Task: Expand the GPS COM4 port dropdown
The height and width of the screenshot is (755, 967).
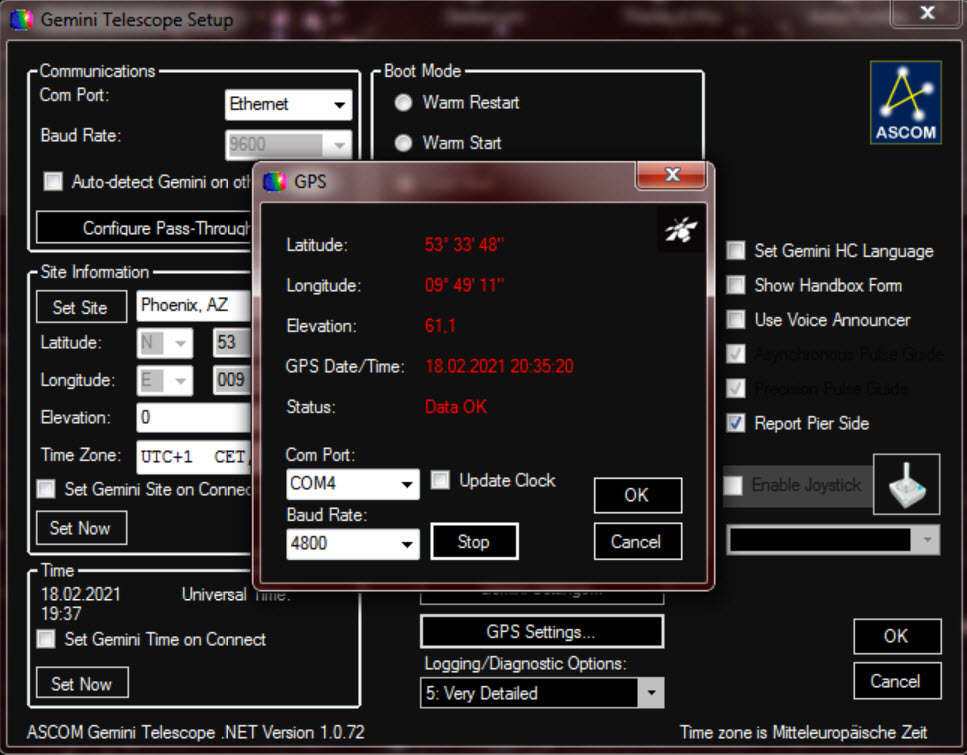Action: click(407, 484)
